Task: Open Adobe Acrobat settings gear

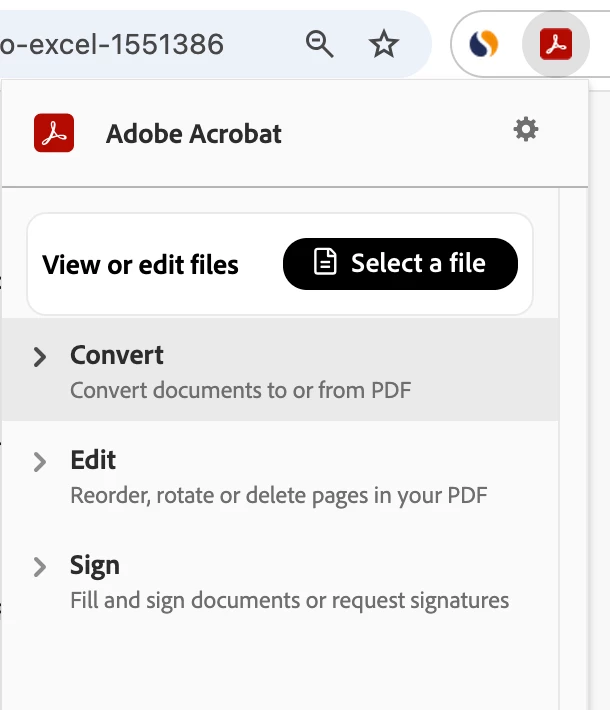Action: point(526,130)
